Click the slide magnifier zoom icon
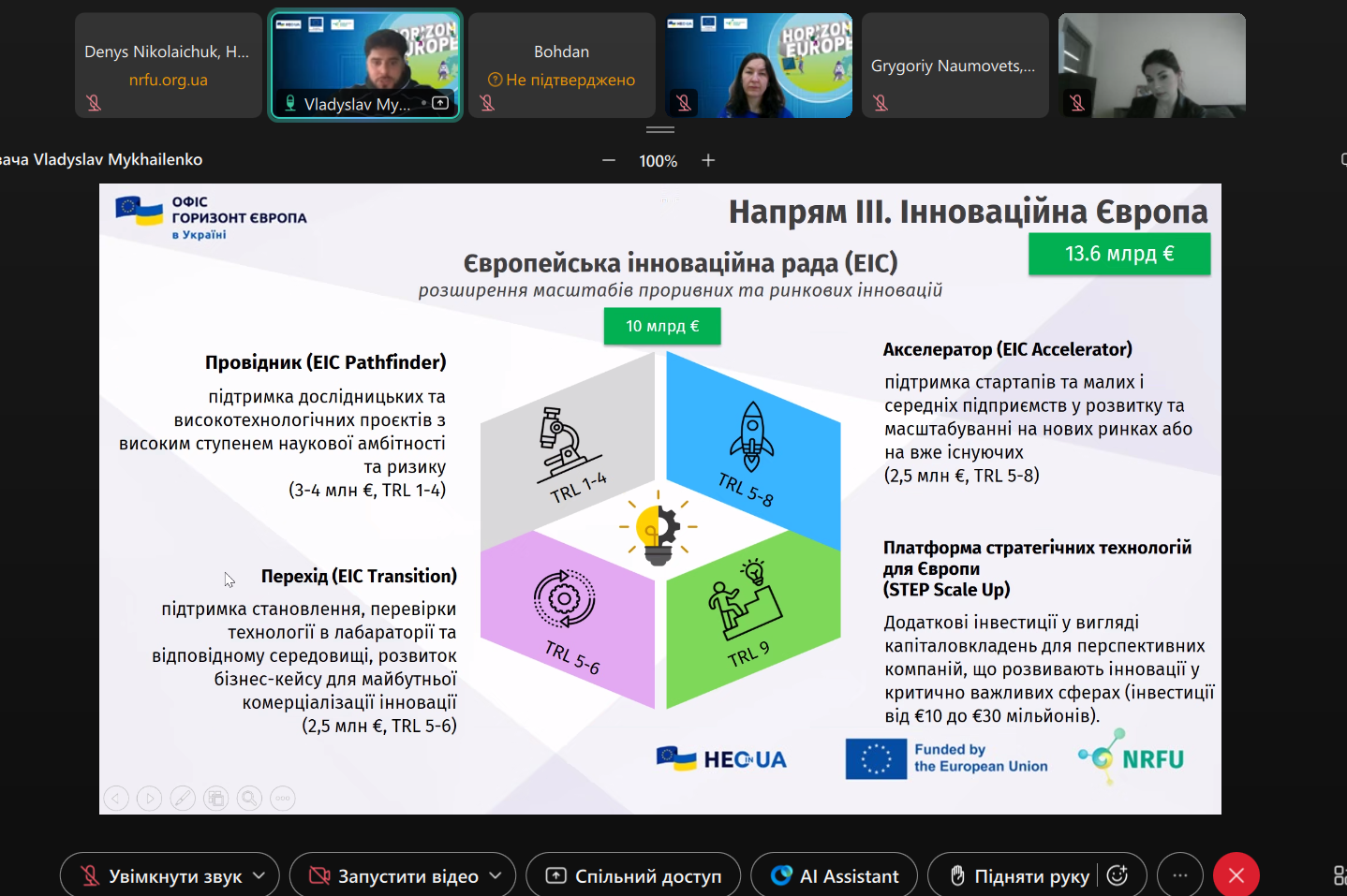The height and width of the screenshot is (896, 1347). click(249, 799)
